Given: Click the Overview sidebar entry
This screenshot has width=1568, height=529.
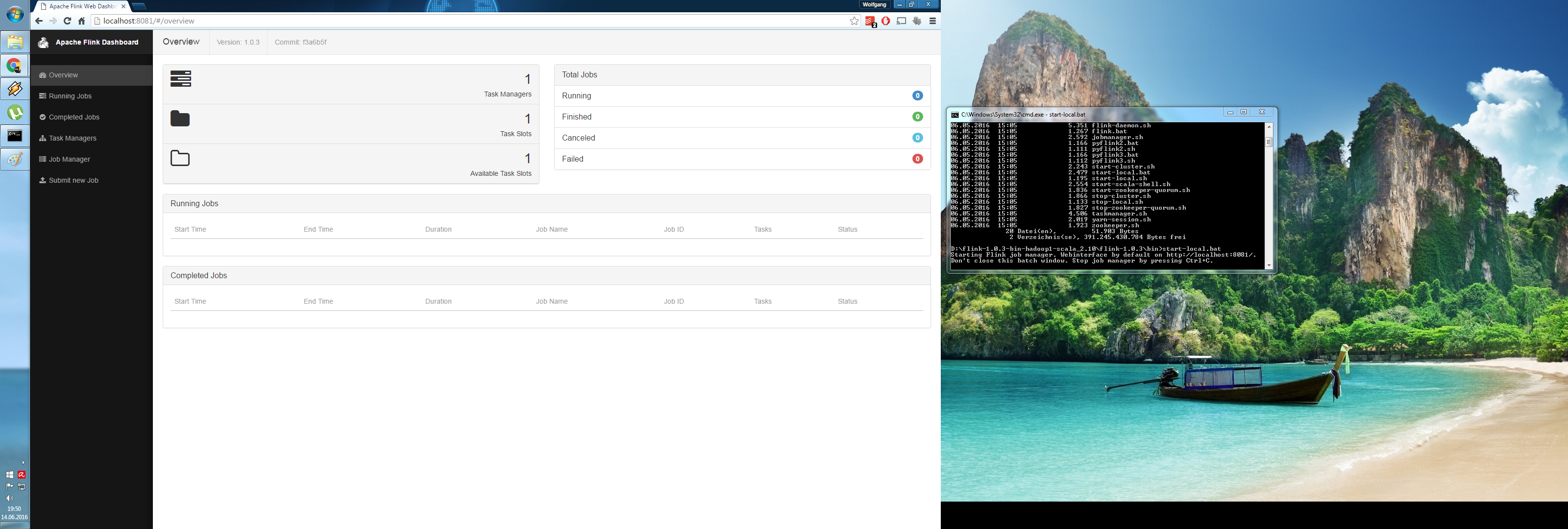Looking at the screenshot, I should pos(63,75).
